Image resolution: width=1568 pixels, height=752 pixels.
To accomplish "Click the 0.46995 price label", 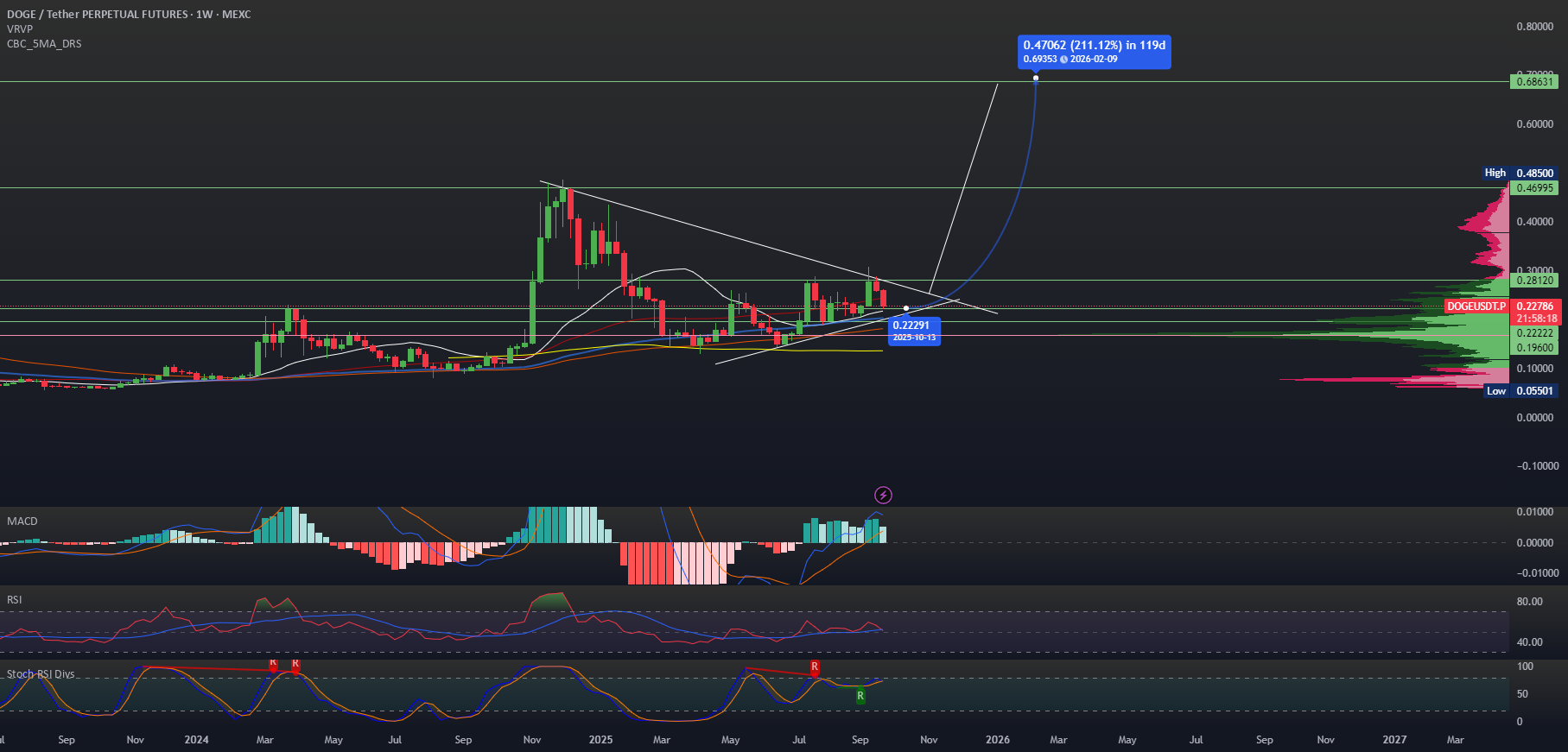I will point(1534,187).
